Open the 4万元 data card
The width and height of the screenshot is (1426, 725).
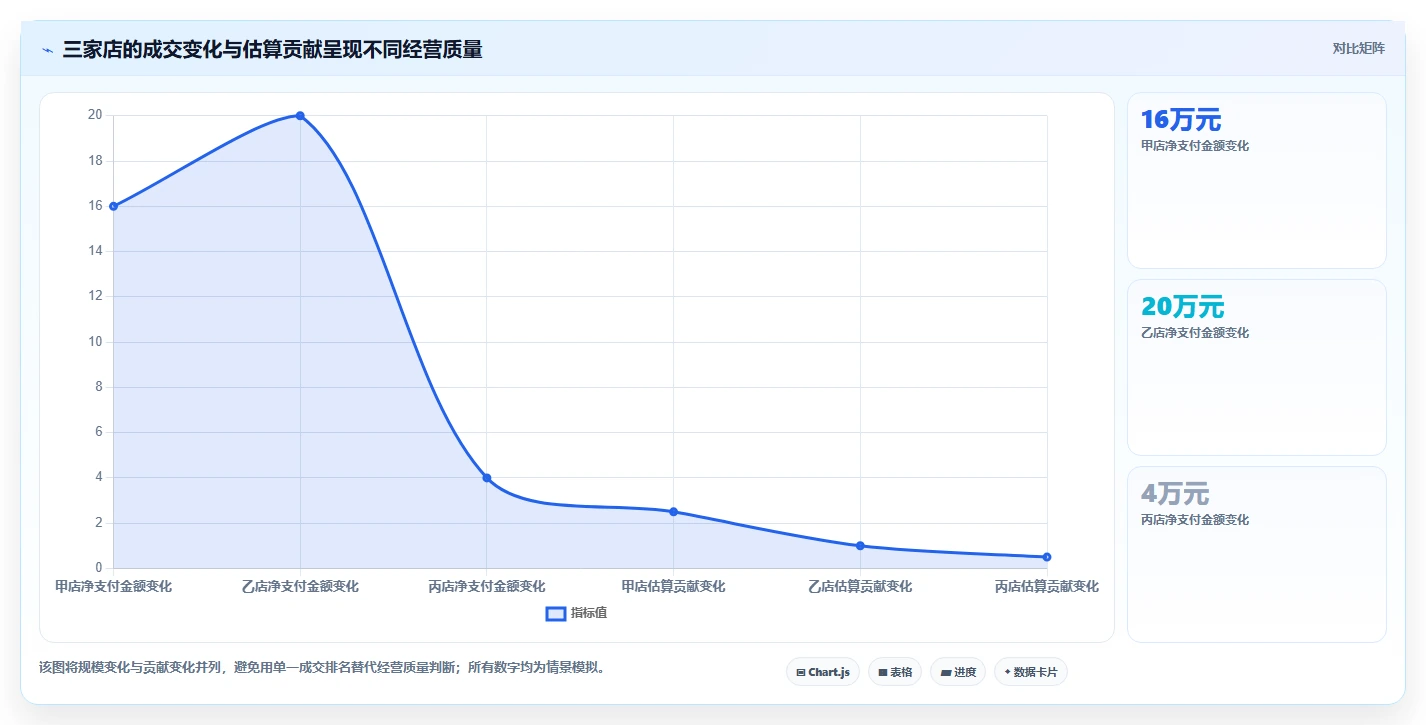point(1256,554)
